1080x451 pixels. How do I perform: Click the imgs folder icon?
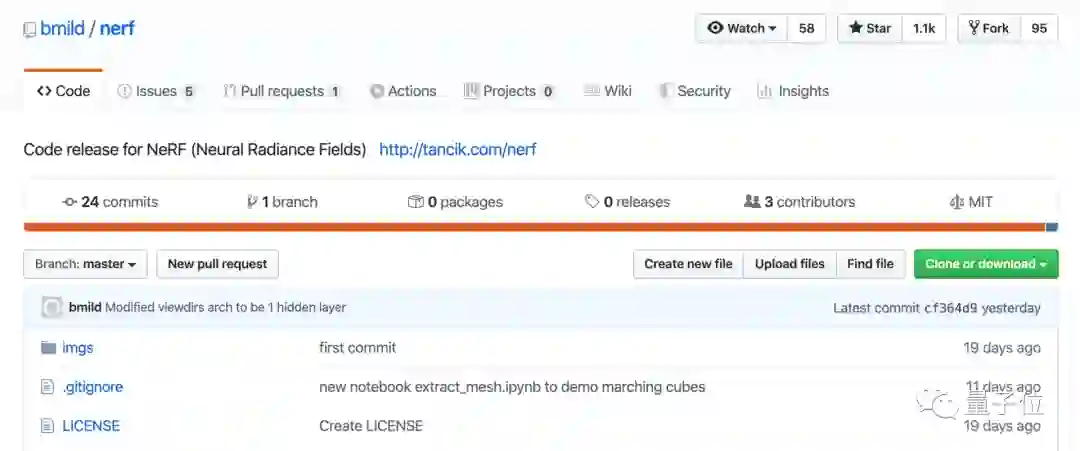48,348
